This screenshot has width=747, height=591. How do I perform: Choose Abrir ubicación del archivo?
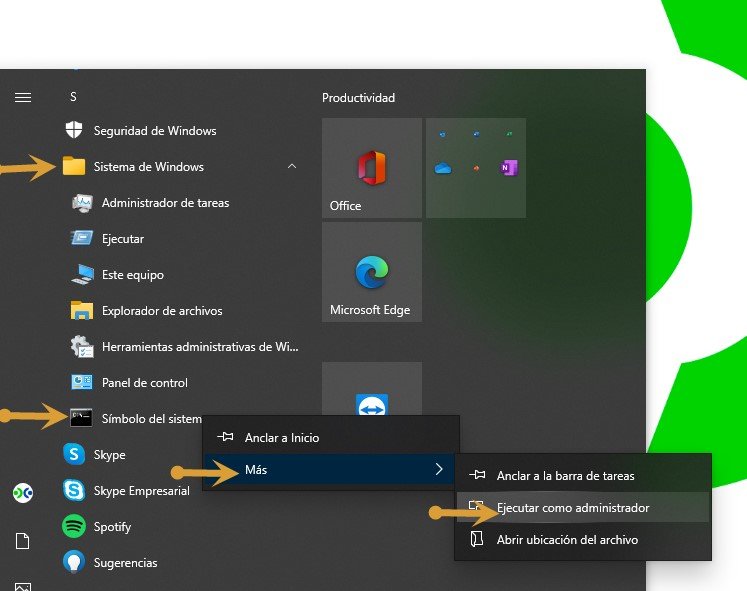pyautogui.click(x=583, y=540)
